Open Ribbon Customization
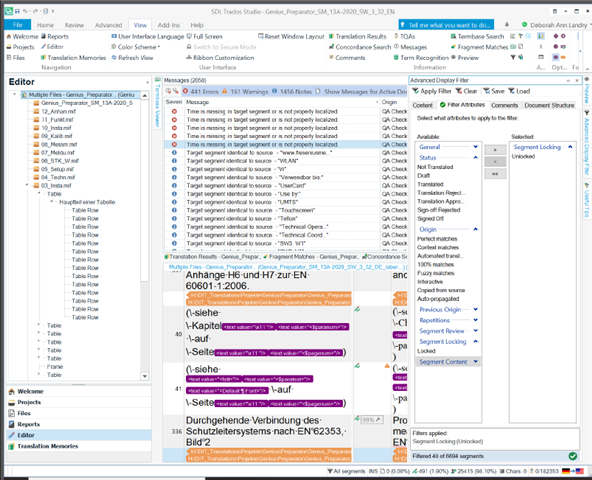Screen dimensions: 592x480 click(x=220, y=58)
